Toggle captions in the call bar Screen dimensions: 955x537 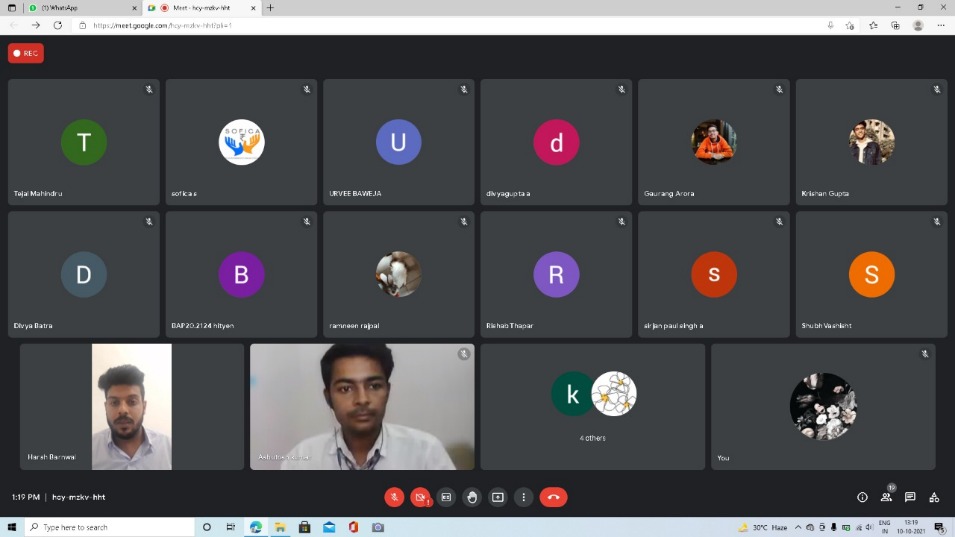pyautogui.click(x=446, y=497)
